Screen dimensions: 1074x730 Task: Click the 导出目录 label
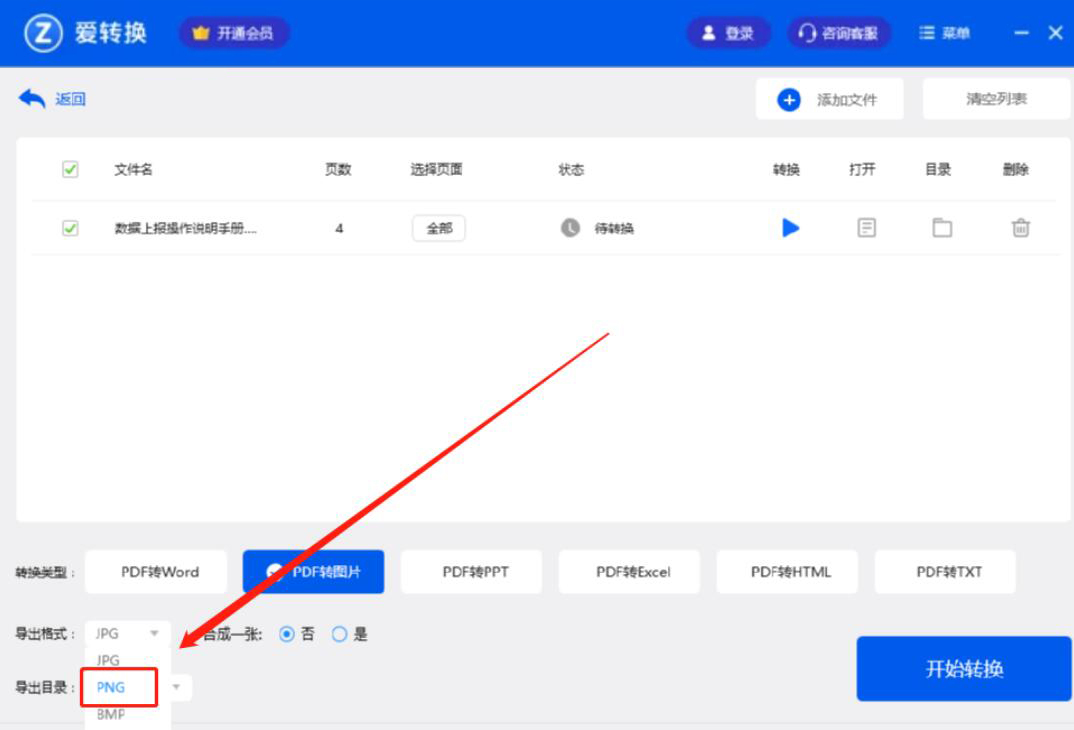[x=45, y=687]
